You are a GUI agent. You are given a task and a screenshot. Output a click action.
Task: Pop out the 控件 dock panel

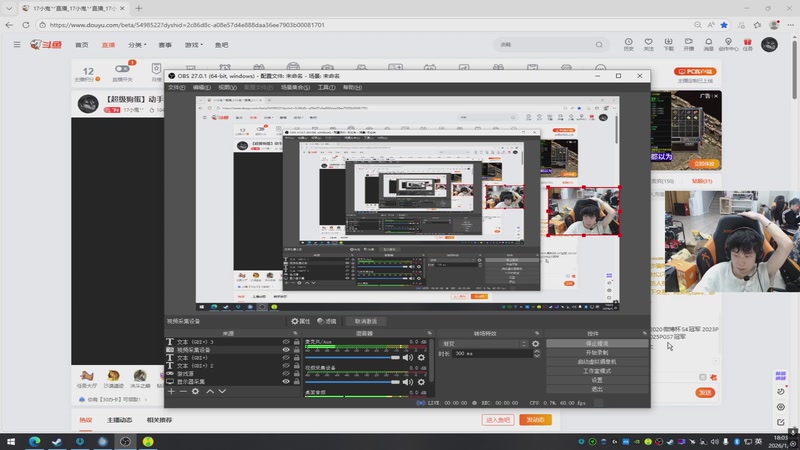tap(645, 333)
